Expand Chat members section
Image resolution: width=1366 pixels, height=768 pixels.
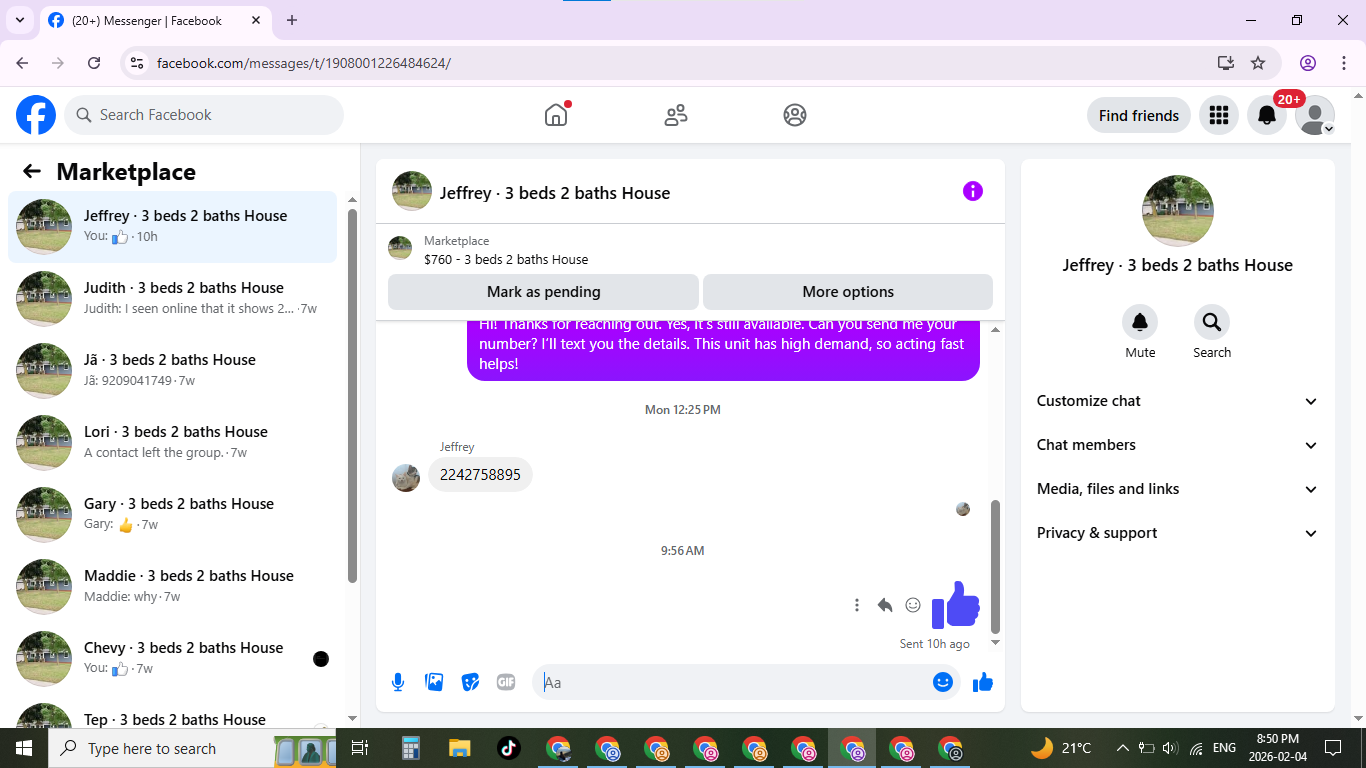pos(1178,445)
